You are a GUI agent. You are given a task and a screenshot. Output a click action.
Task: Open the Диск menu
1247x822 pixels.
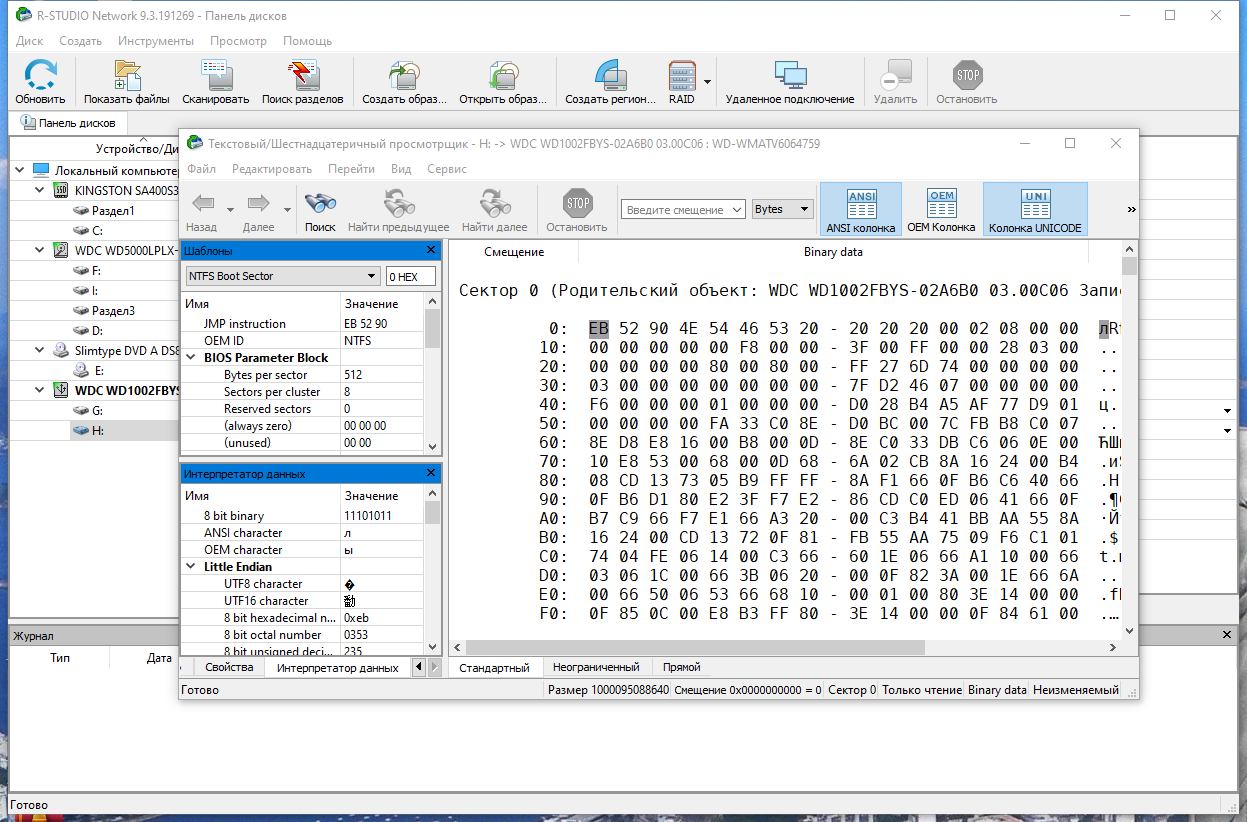[29, 41]
